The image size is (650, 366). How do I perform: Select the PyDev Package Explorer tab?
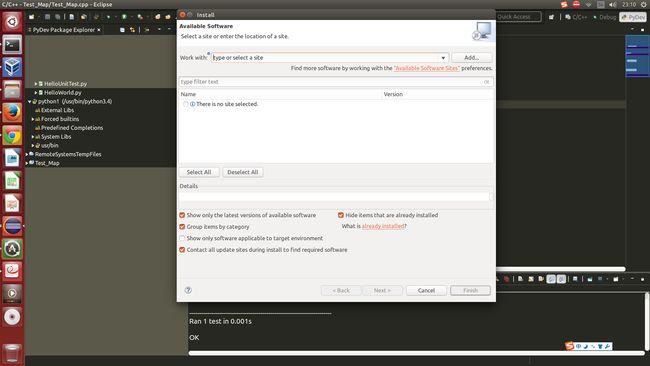(x=64, y=30)
